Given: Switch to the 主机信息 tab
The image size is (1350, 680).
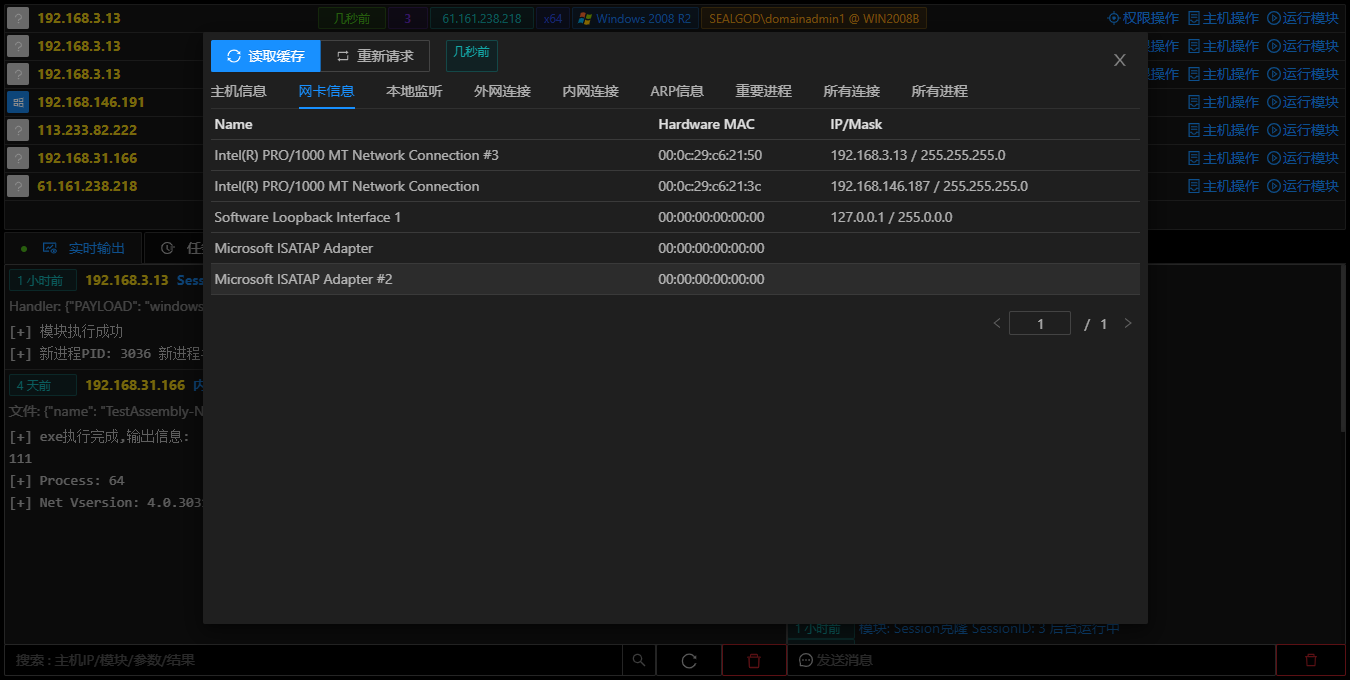Looking at the screenshot, I should [239, 91].
